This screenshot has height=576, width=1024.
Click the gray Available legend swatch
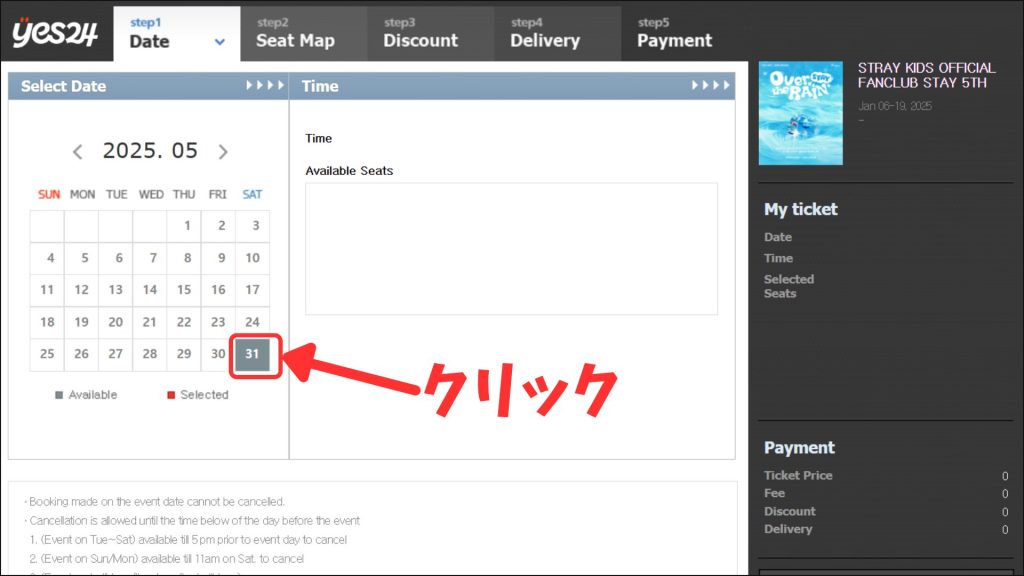pos(59,395)
